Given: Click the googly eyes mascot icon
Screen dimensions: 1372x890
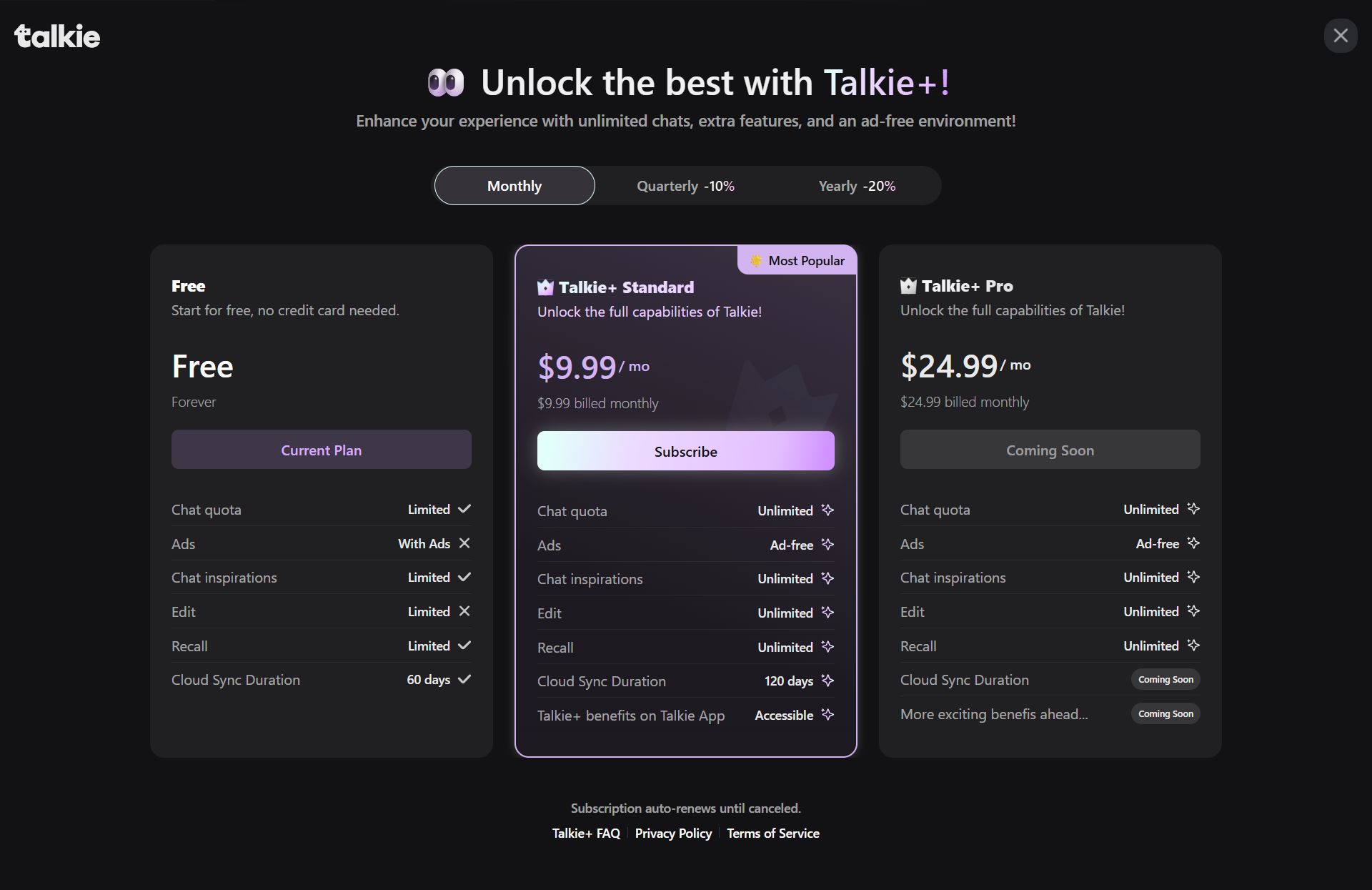Looking at the screenshot, I should (x=446, y=83).
